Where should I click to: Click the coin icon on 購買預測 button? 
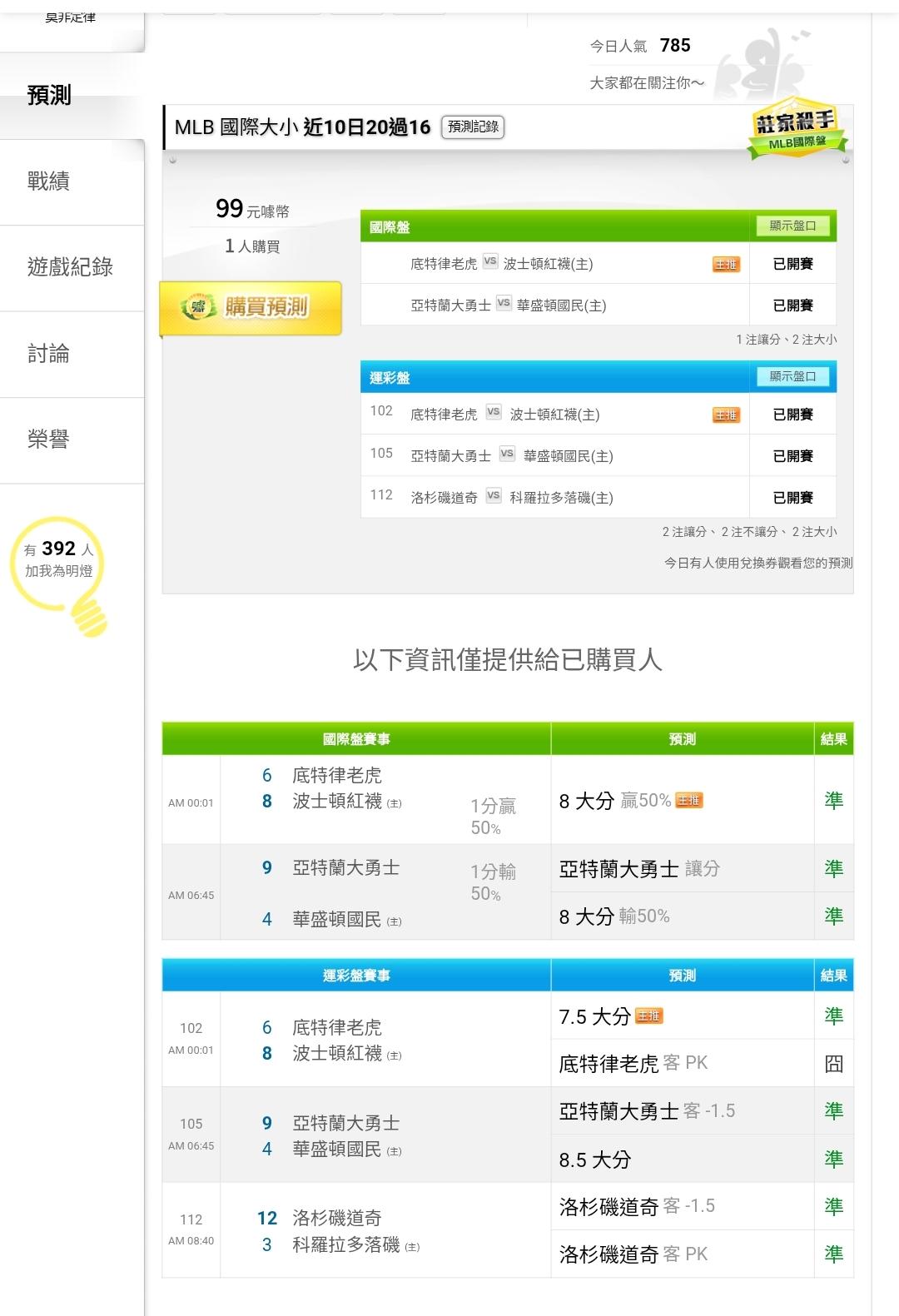(198, 307)
